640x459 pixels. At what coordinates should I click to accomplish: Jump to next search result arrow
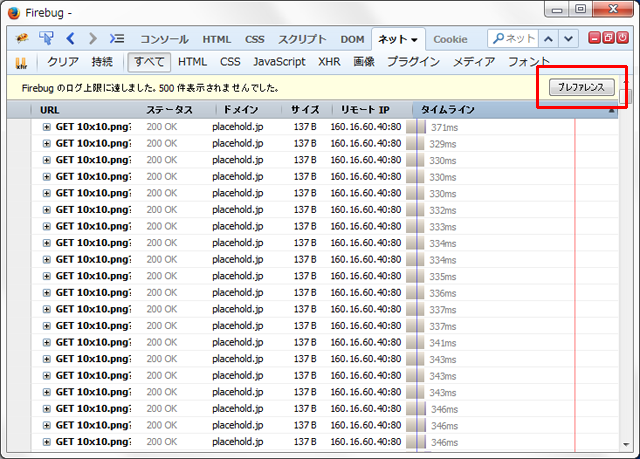[x=568, y=39]
